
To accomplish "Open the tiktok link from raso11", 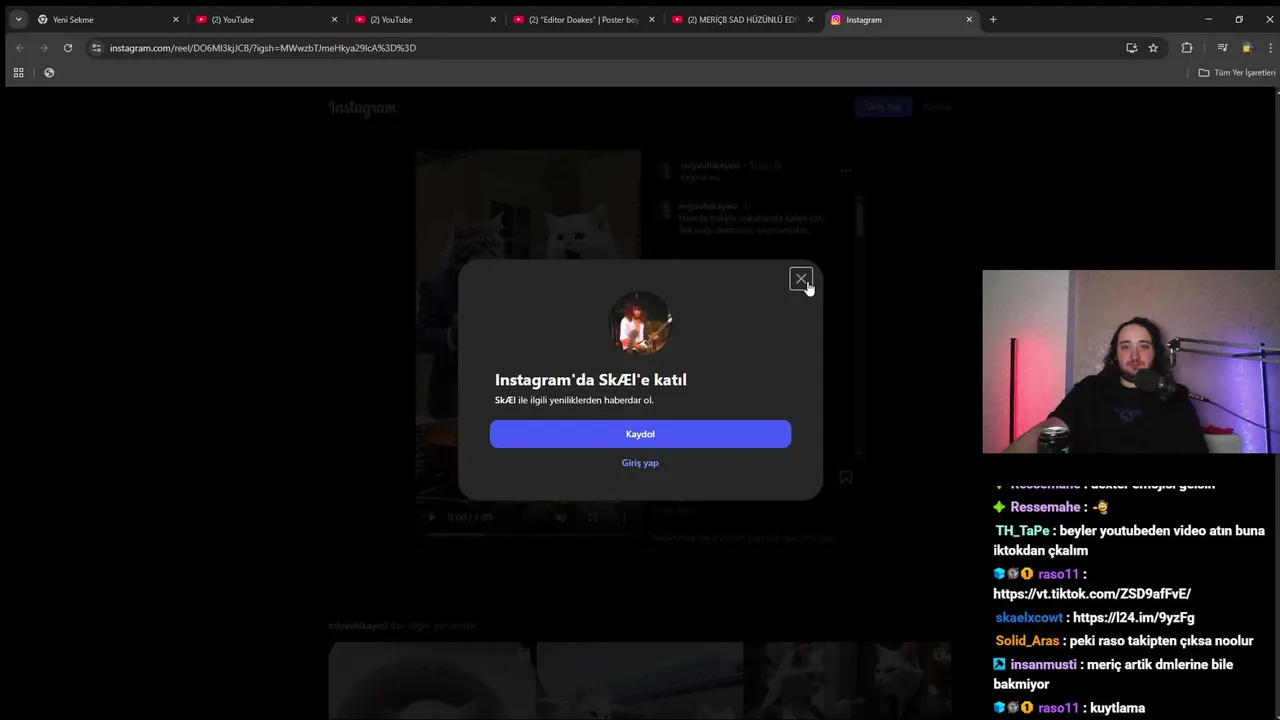I will point(1092,594).
